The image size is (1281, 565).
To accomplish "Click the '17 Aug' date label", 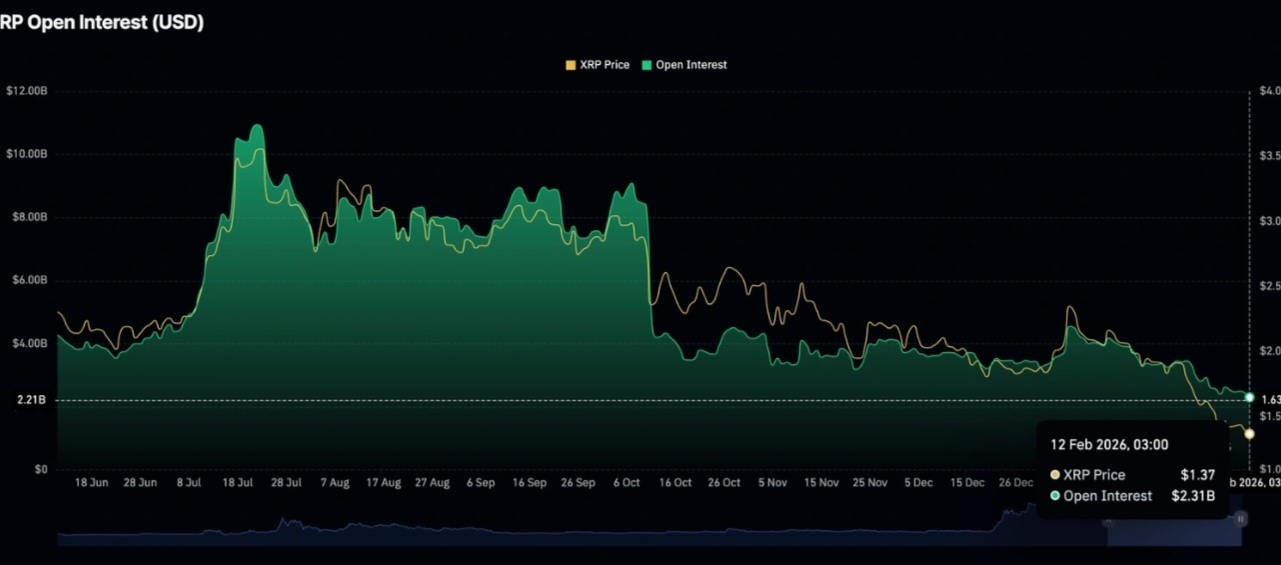I will pos(384,483).
